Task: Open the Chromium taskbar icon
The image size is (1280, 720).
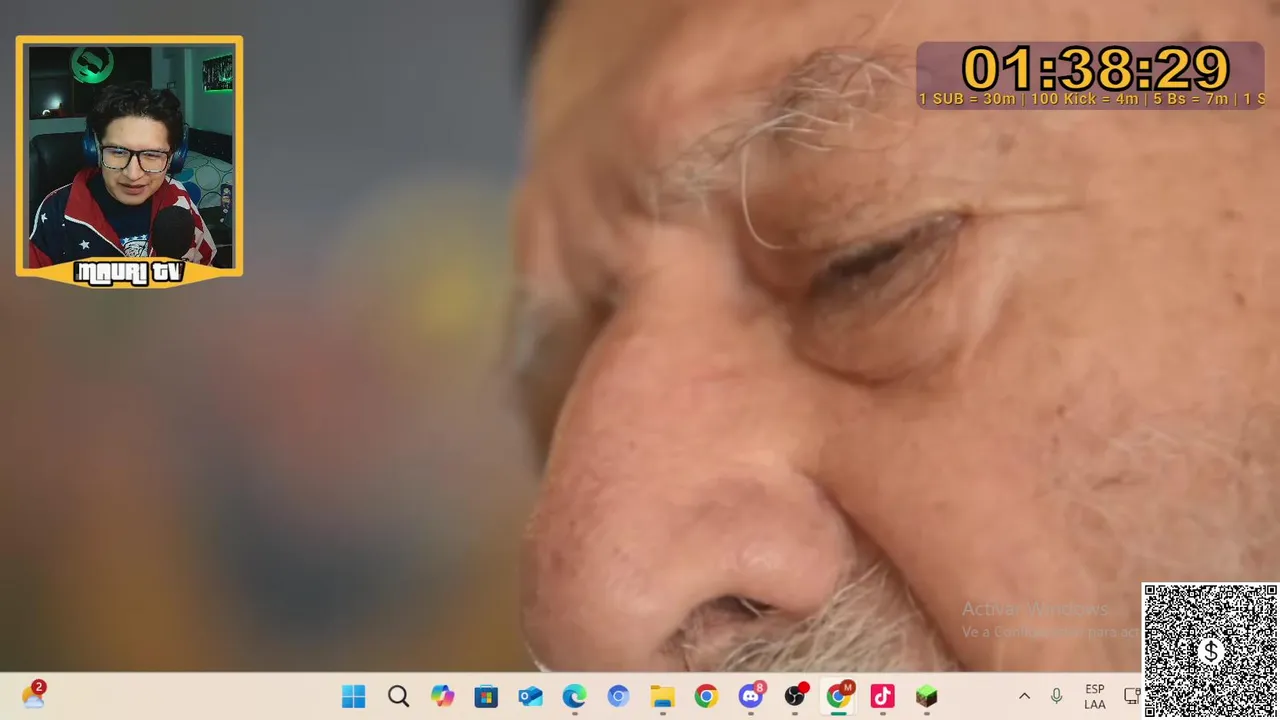Action: [x=618, y=697]
